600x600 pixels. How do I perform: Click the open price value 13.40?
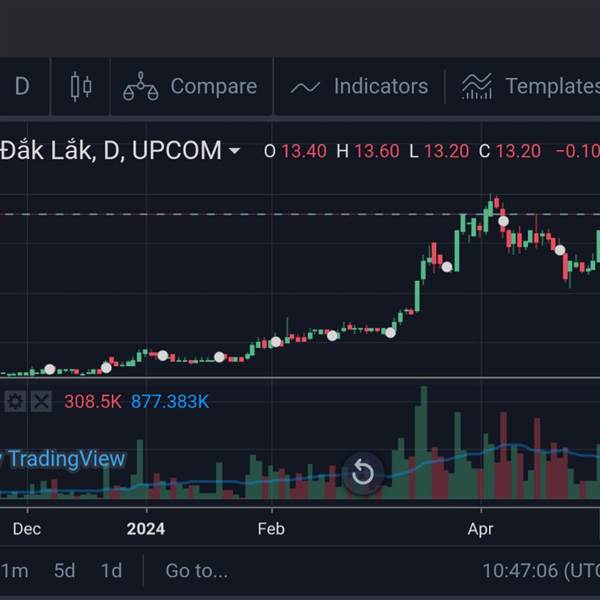pyautogui.click(x=304, y=151)
